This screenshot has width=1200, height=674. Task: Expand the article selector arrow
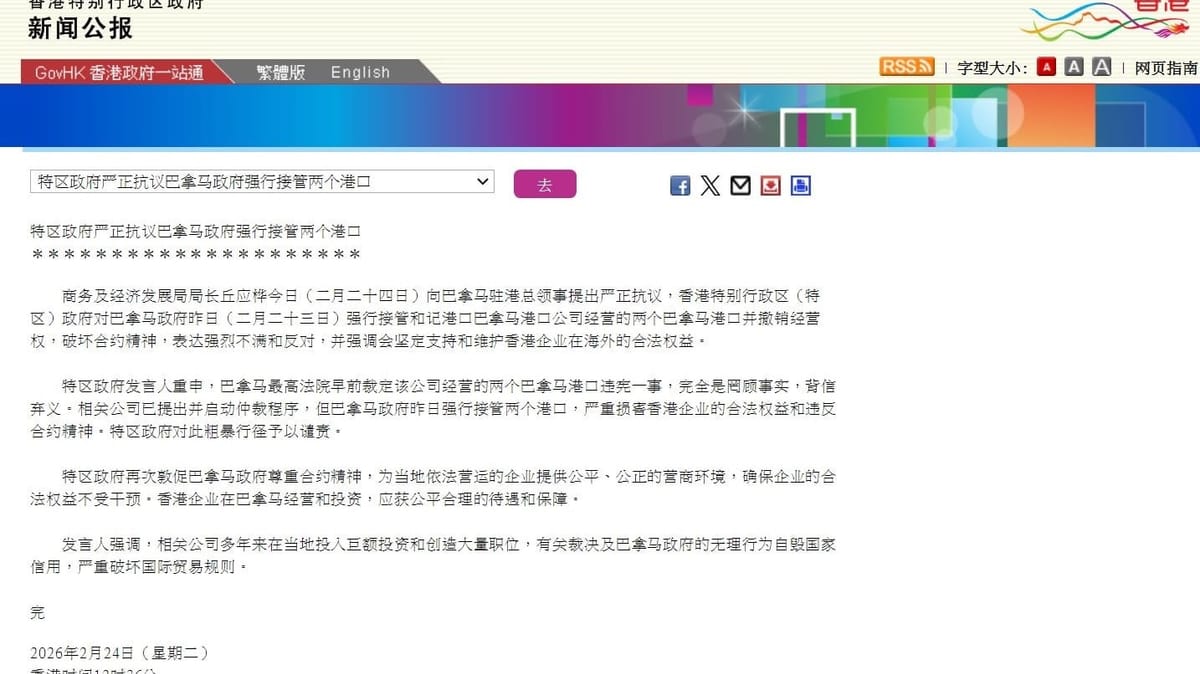pos(484,182)
